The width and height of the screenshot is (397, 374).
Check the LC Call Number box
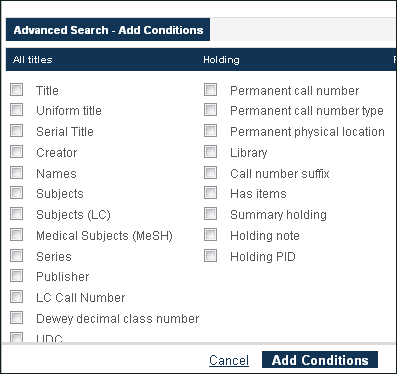[x=16, y=297]
